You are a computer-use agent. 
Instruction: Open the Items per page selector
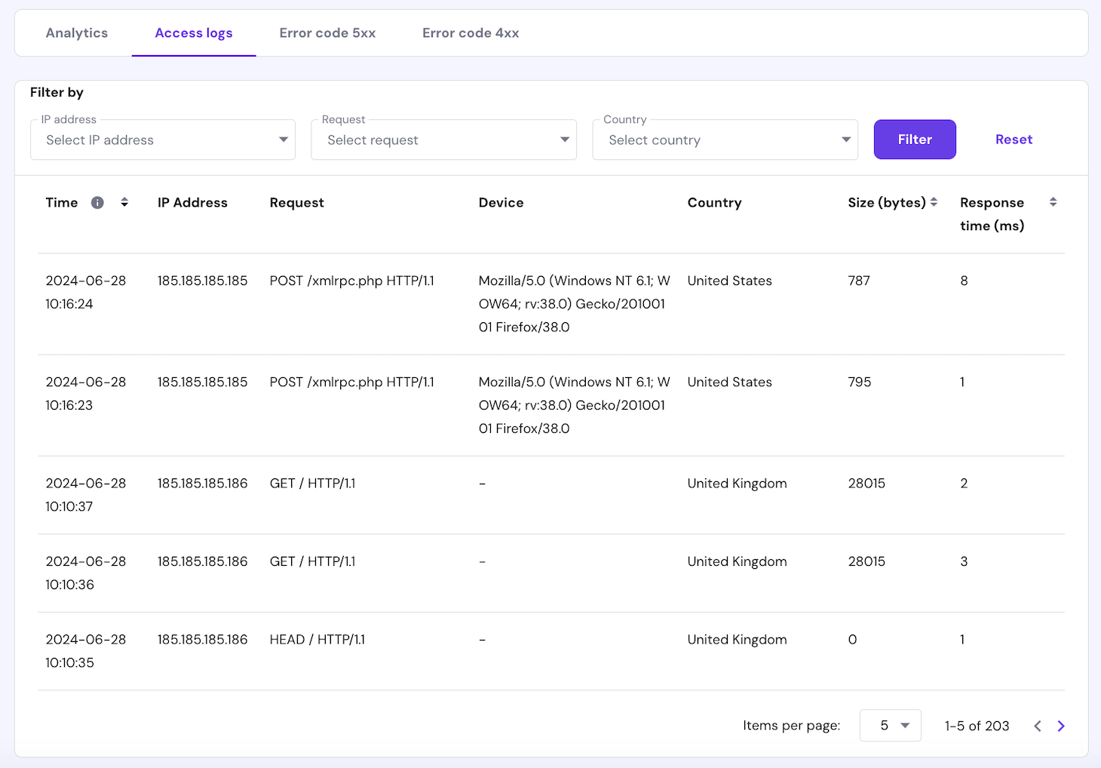(x=890, y=726)
